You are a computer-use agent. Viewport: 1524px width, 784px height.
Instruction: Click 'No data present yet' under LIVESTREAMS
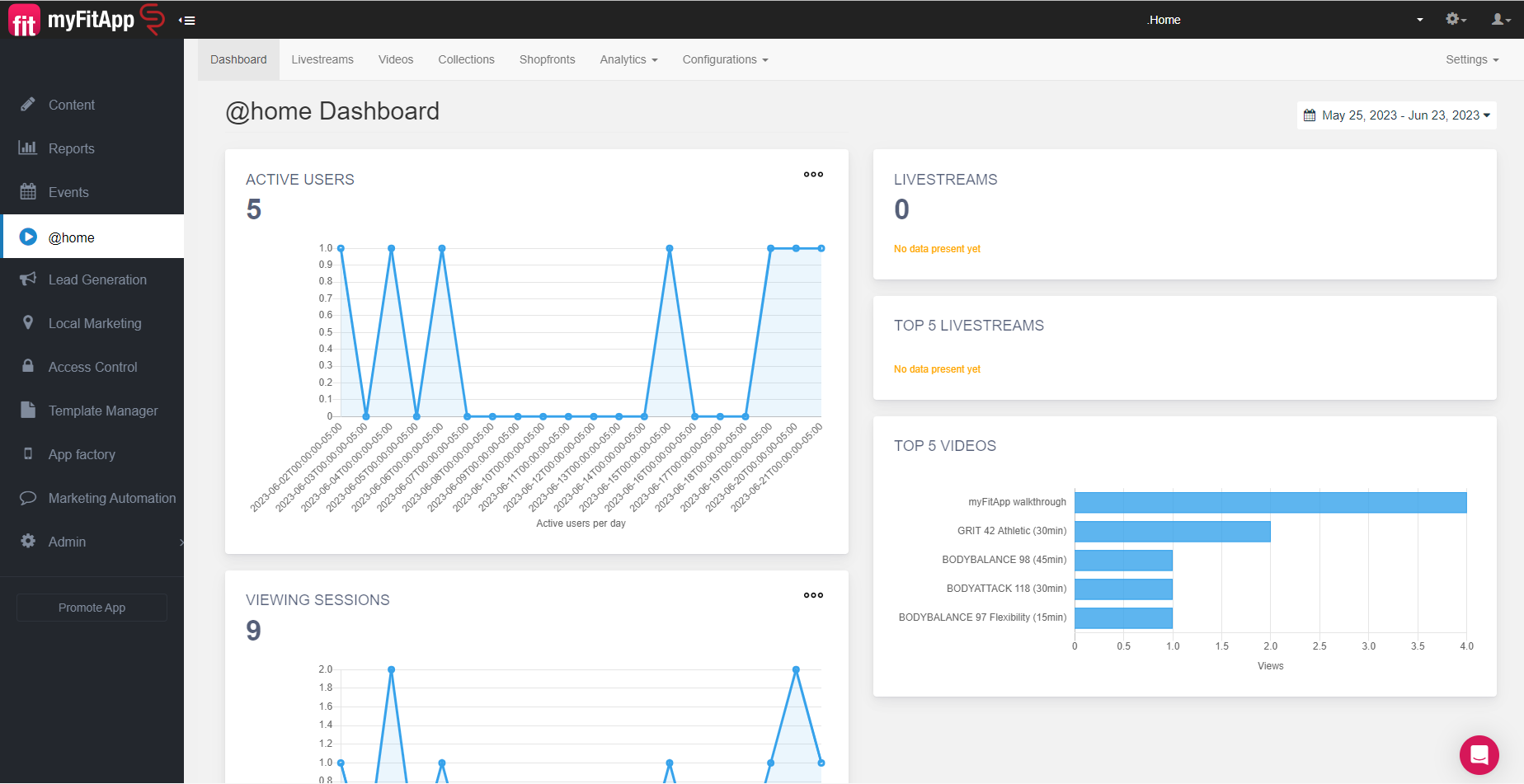(x=937, y=249)
